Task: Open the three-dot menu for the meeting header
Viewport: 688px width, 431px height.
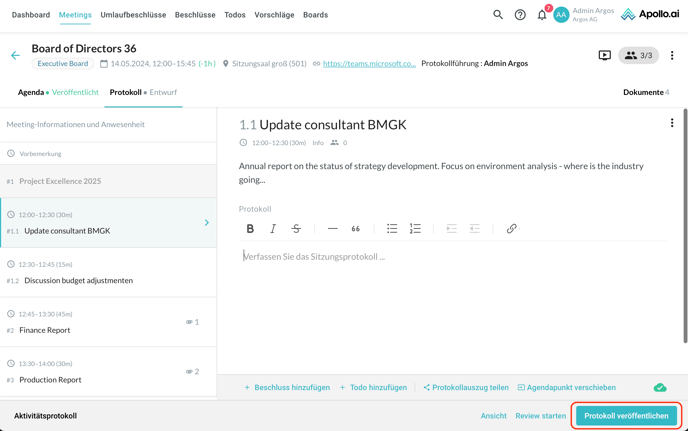Action: pos(672,56)
